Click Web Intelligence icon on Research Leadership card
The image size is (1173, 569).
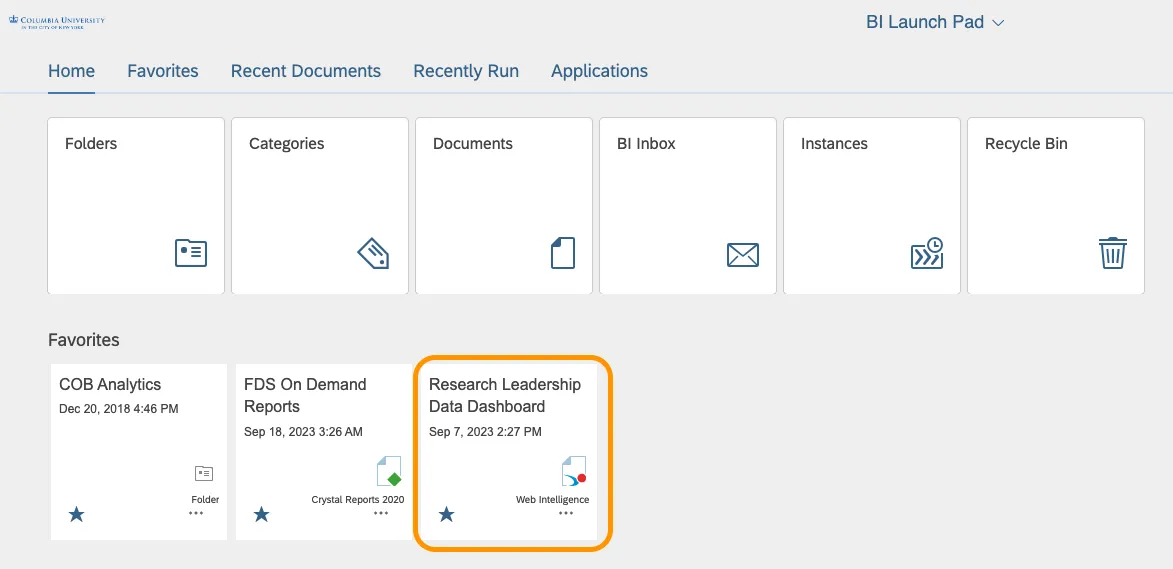[574, 471]
